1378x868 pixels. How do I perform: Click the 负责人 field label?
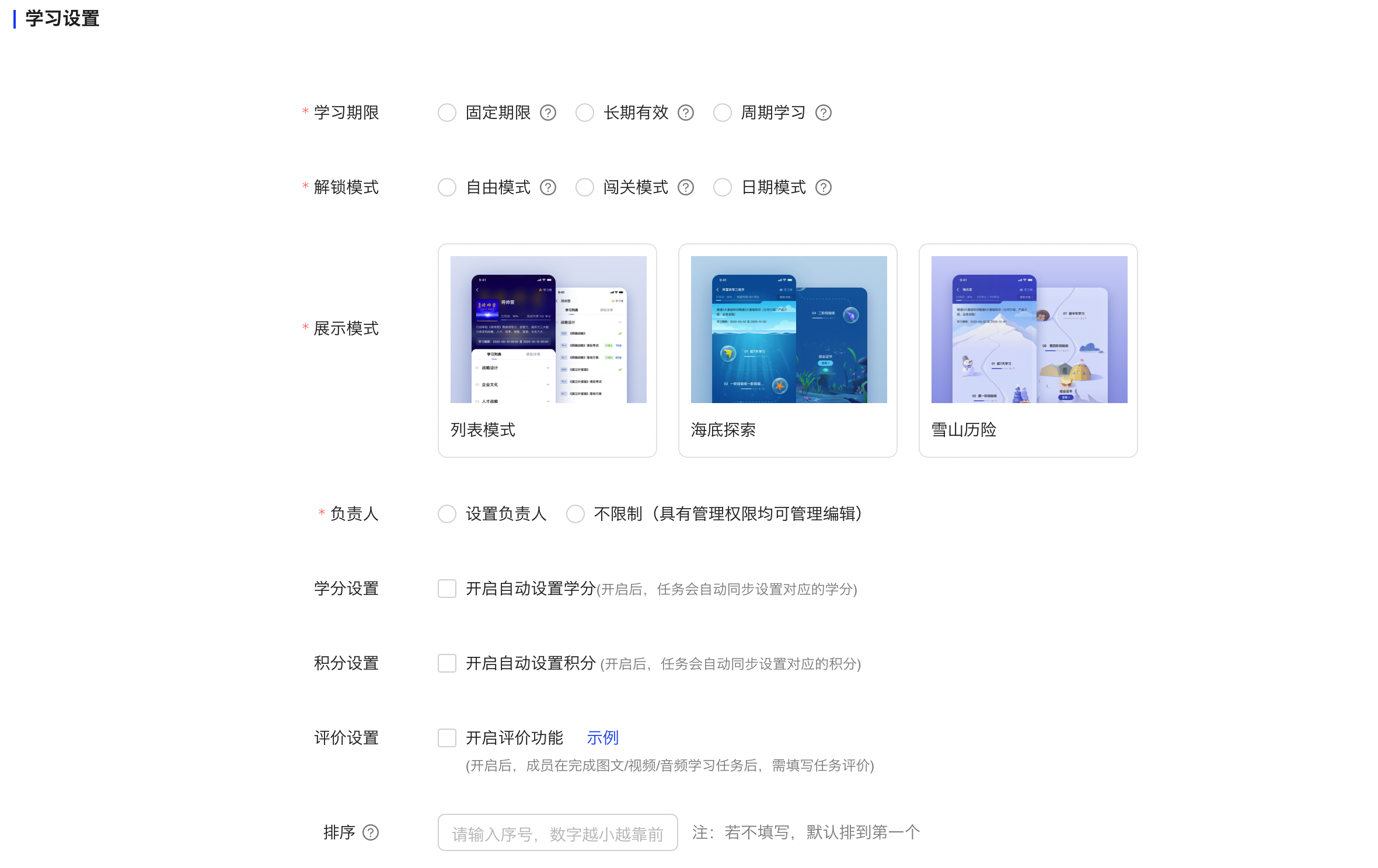pyautogui.click(x=354, y=514)
